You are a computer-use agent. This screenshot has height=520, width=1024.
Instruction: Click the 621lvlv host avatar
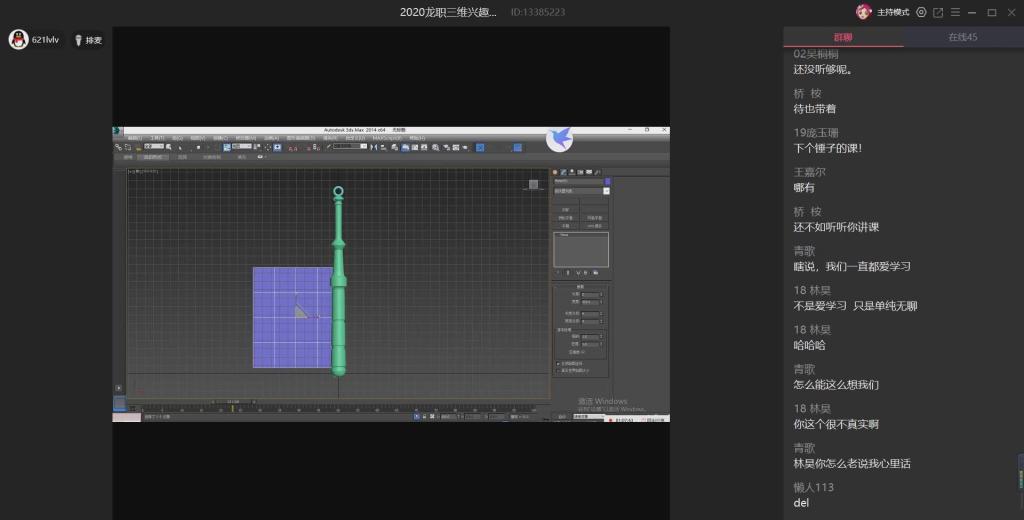click(18, 40)
